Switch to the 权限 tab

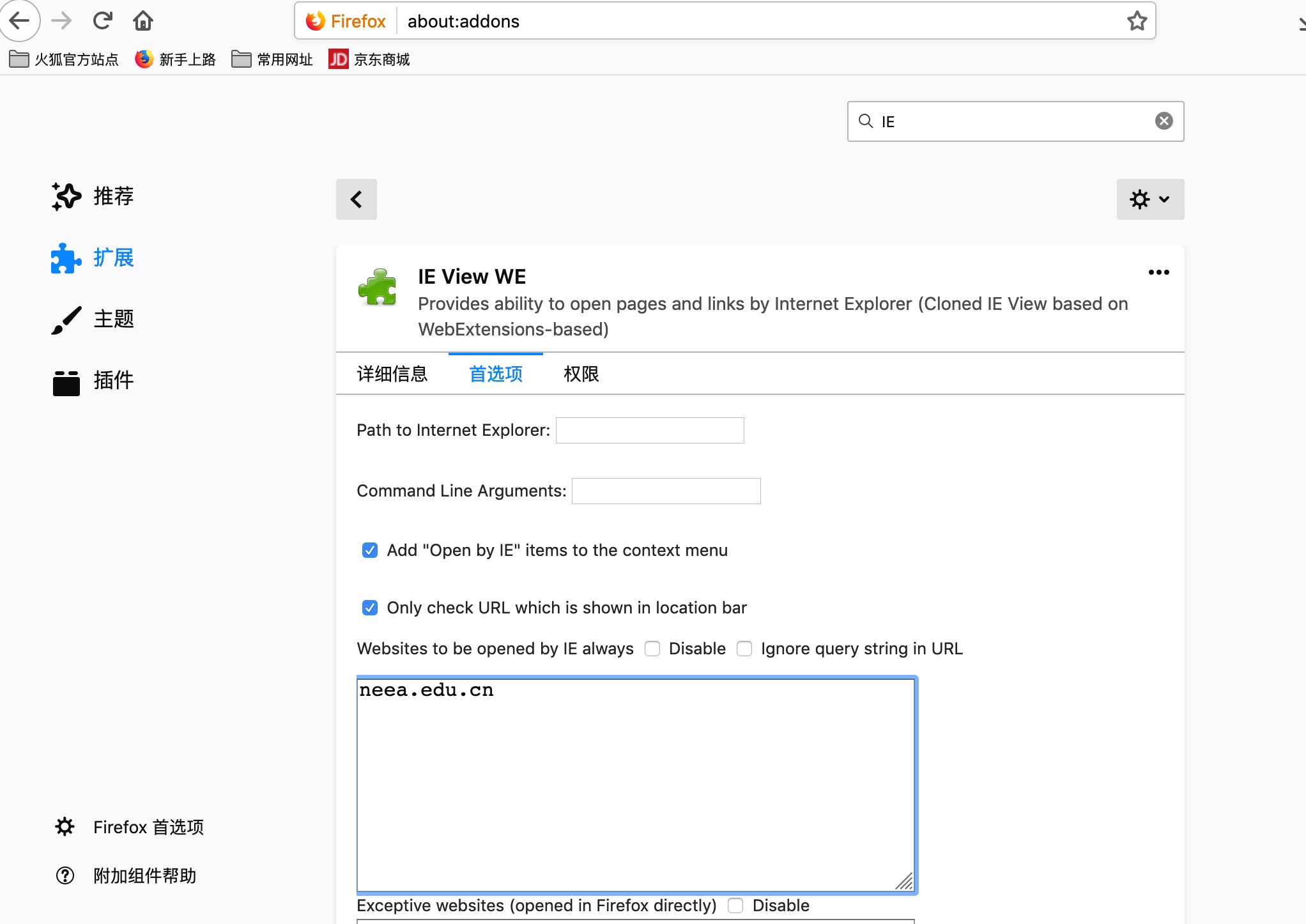click(581, 374)
